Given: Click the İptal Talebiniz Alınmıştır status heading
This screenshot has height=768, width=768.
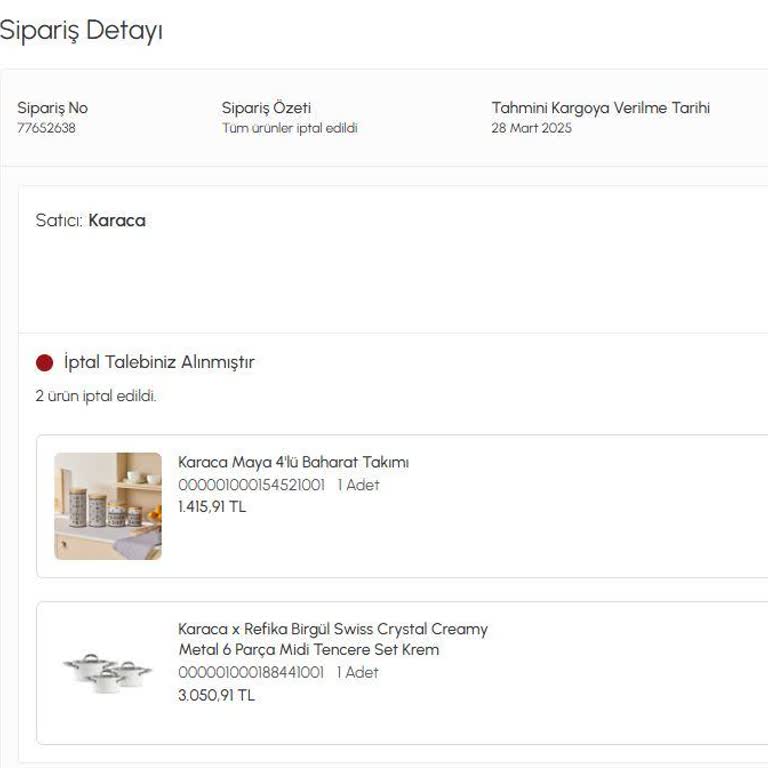Looking at the screenshot, I should point(159,362).
